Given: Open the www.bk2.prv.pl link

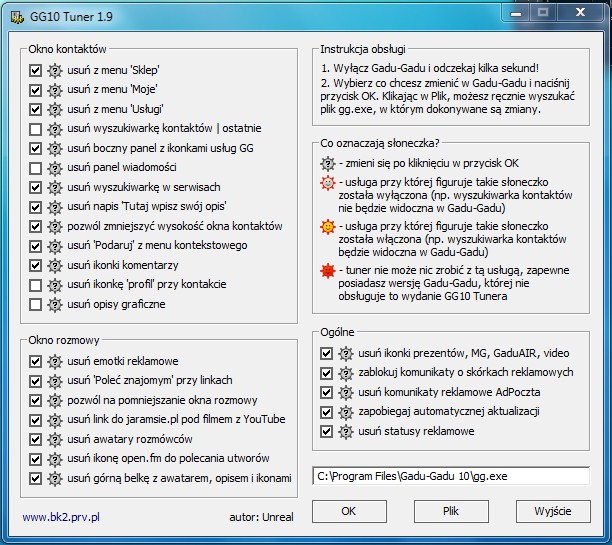Looking at the screenshot, I should pos(61,517).
